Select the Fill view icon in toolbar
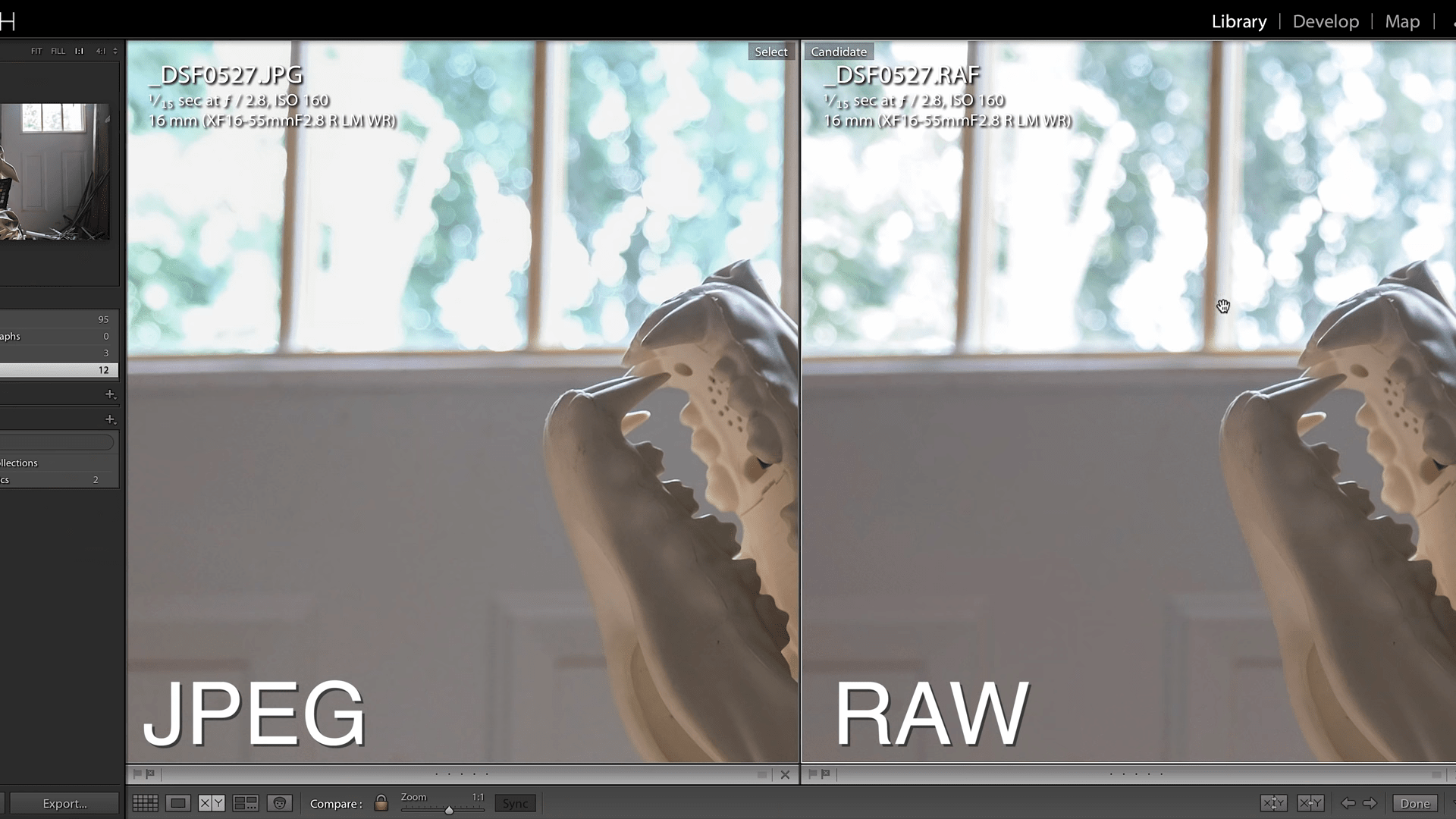 pos(57,50)
